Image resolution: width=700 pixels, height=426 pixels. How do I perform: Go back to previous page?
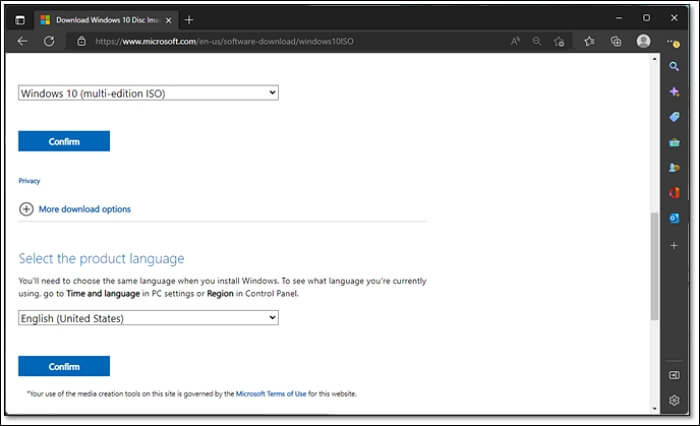(22, 42)
